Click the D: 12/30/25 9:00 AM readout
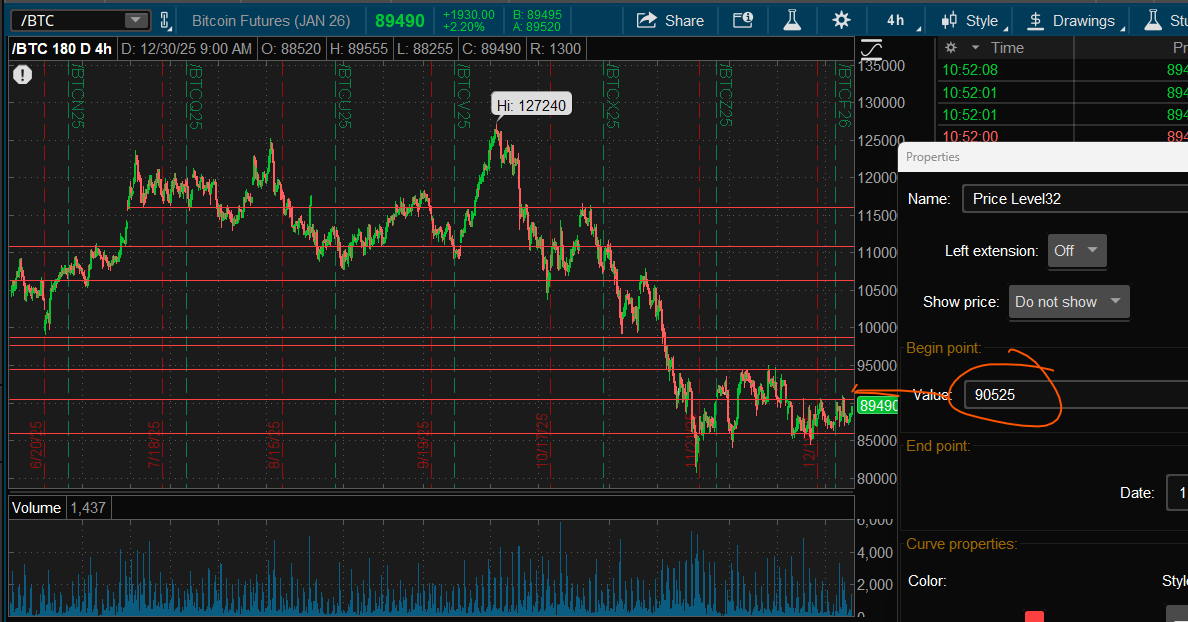1188x622 pixels. (x=186, y=49)
